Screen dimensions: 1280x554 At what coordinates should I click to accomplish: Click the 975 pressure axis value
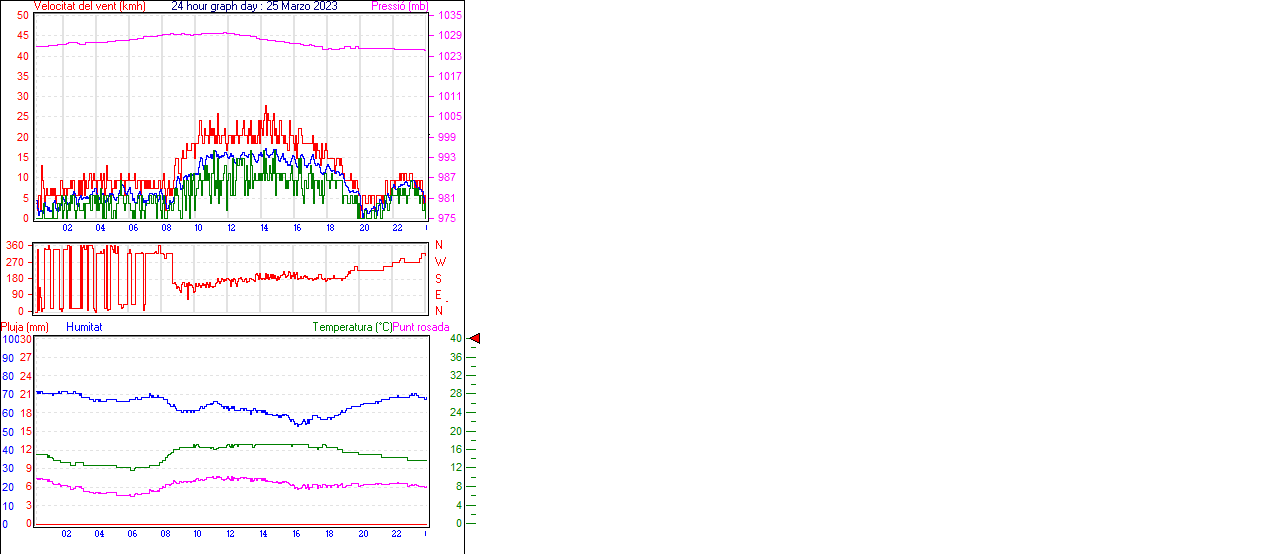447,218
